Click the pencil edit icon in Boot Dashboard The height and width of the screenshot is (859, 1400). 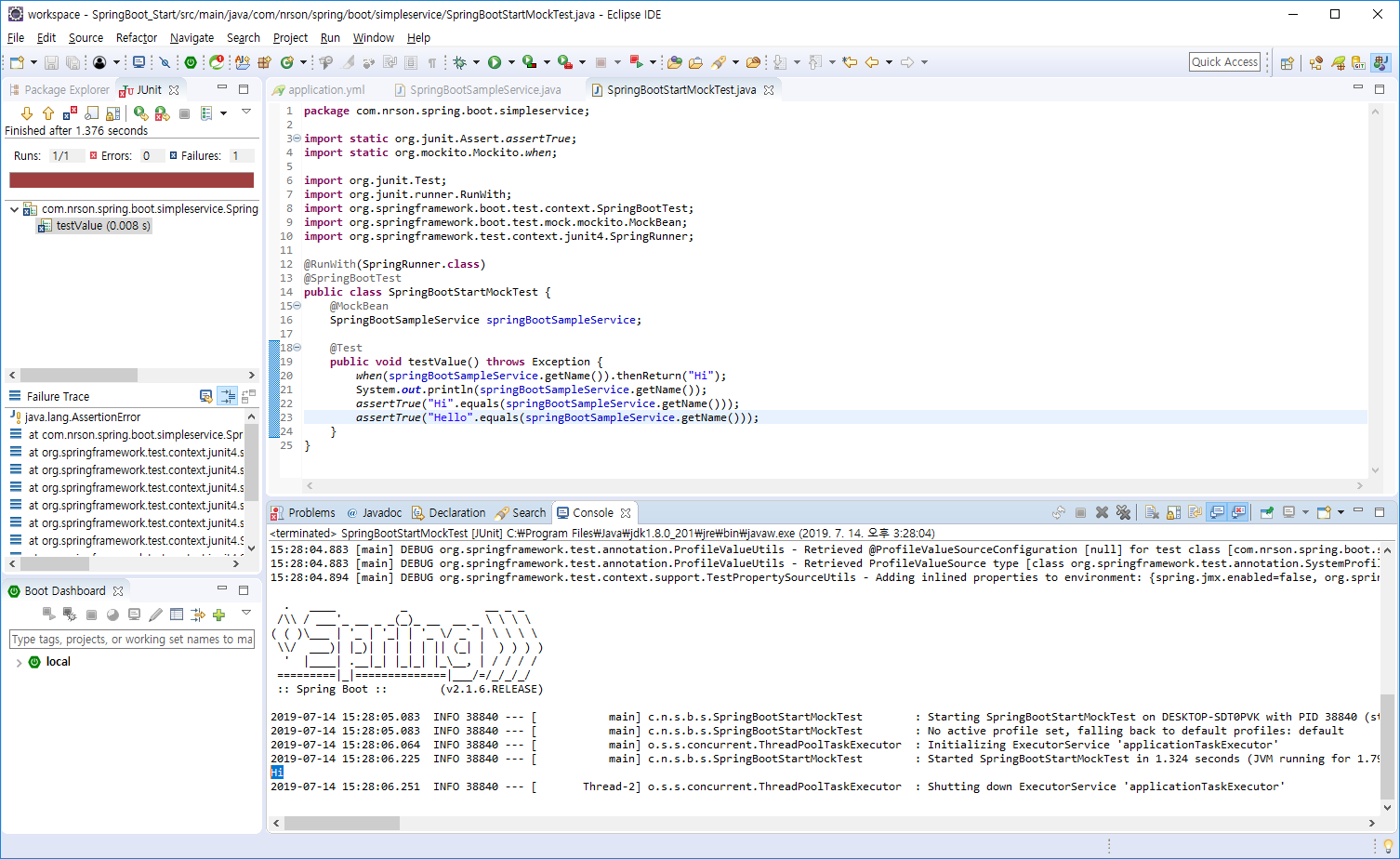pyautogui.click(x=155, y=615)
